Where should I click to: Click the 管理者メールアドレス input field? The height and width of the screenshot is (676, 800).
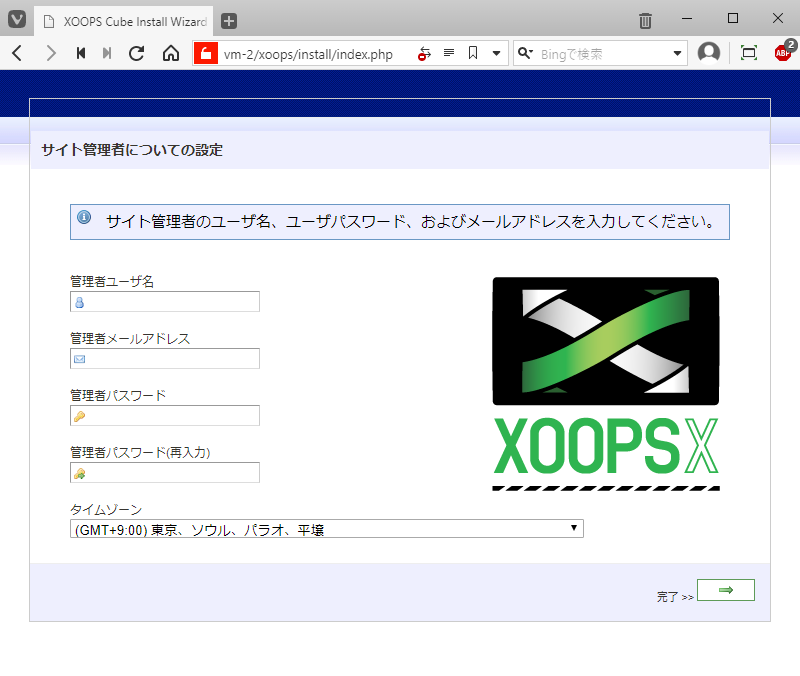point(165,359)
